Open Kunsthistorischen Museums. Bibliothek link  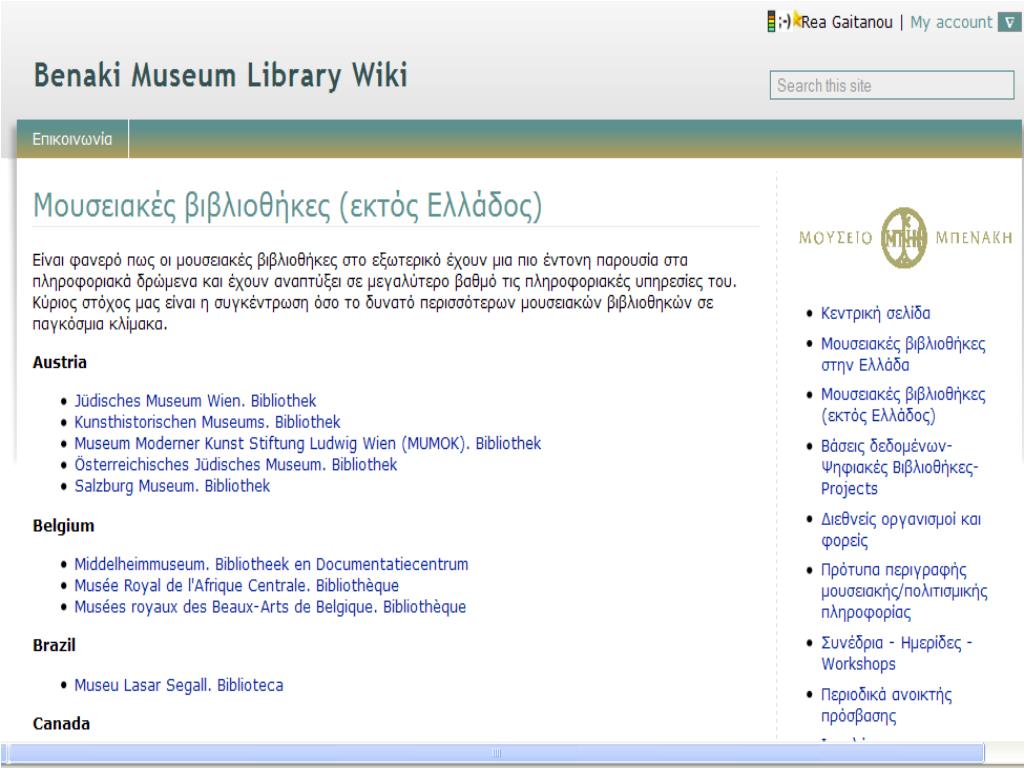[207, 422]
